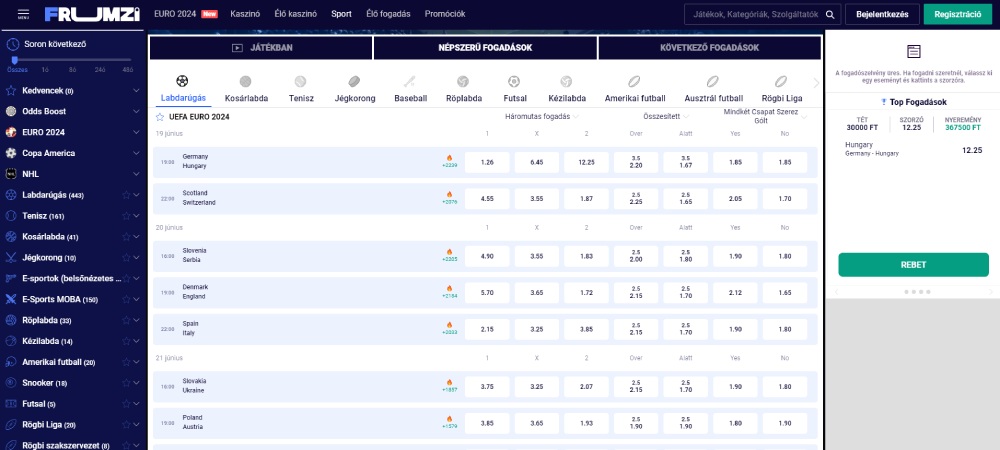Pick the Amerikai futball icon in sports row
Screen dimensions: 1000x450
pos(634,82)
